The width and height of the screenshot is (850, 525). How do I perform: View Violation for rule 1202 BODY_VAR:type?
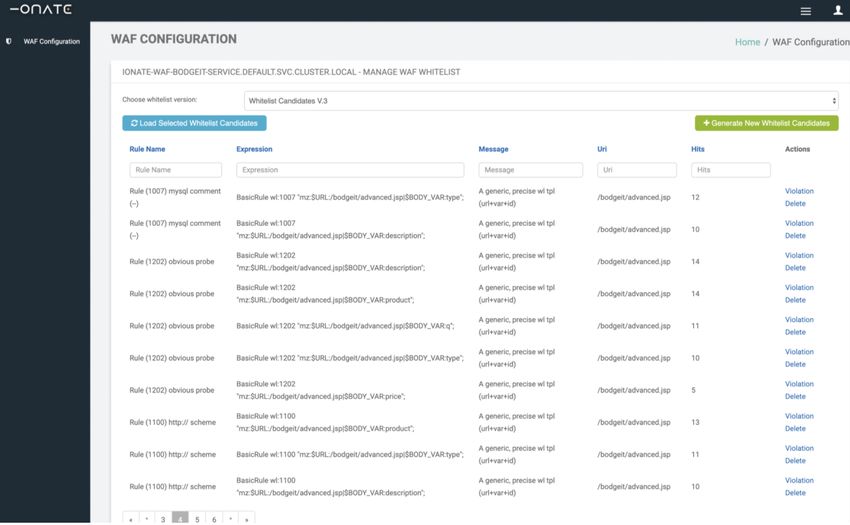point(799,351)
